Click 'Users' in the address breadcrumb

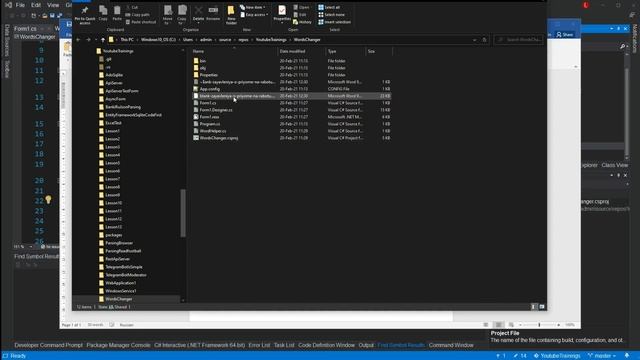[188, 40]
